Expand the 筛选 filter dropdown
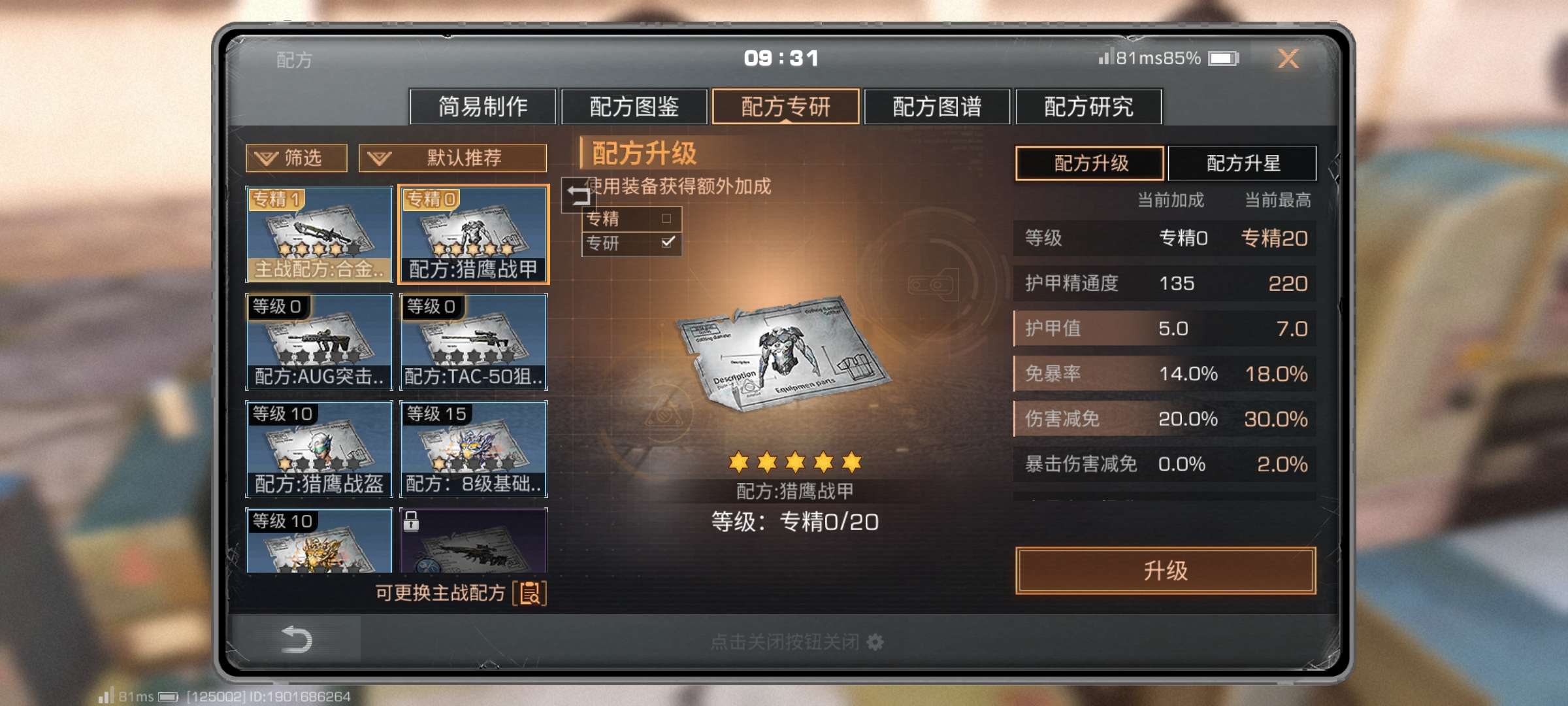Image resolution: width=1568 pixels, height=706 pixels. pos(296,158)
